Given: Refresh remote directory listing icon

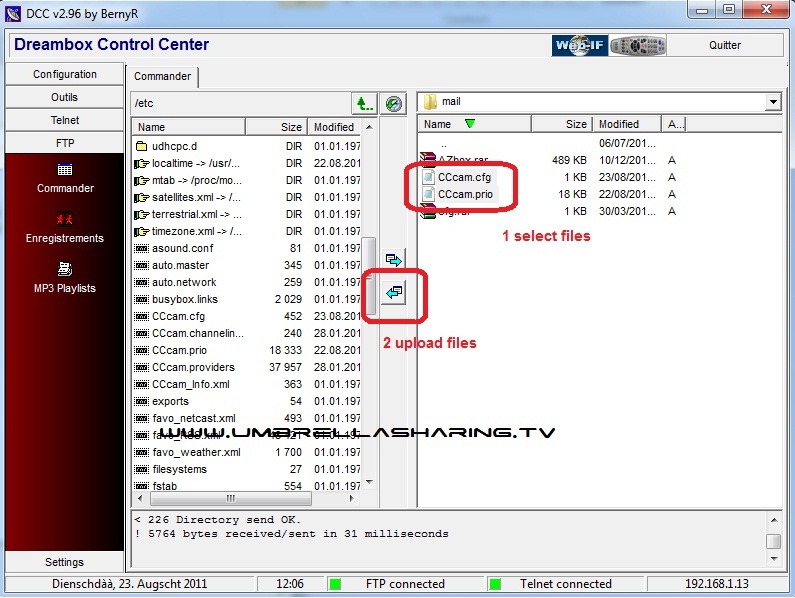Looking at the screenshot, I should (x=393, y=104).
